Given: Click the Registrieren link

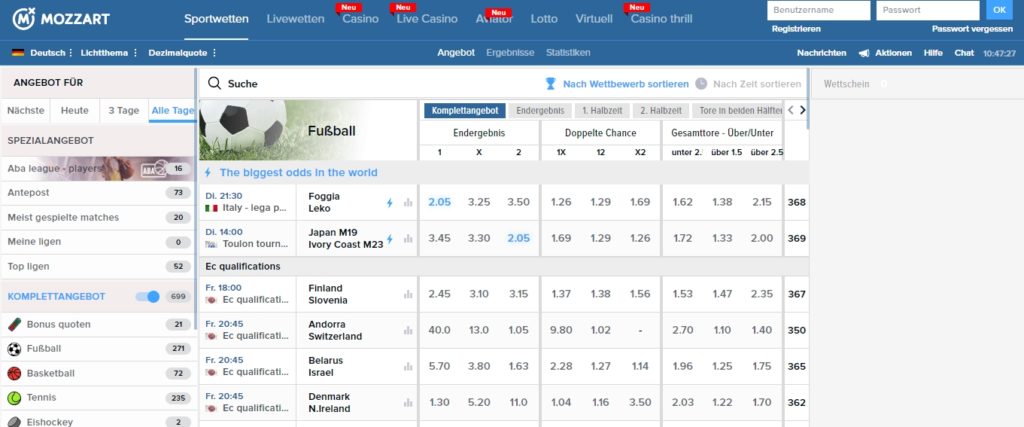Looking at the screenshot, I should tap(796, 29).
